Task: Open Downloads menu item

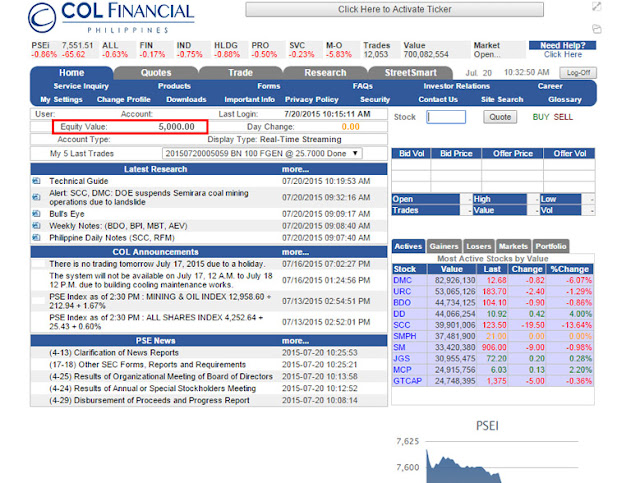Action: click(x=186, y=100)
